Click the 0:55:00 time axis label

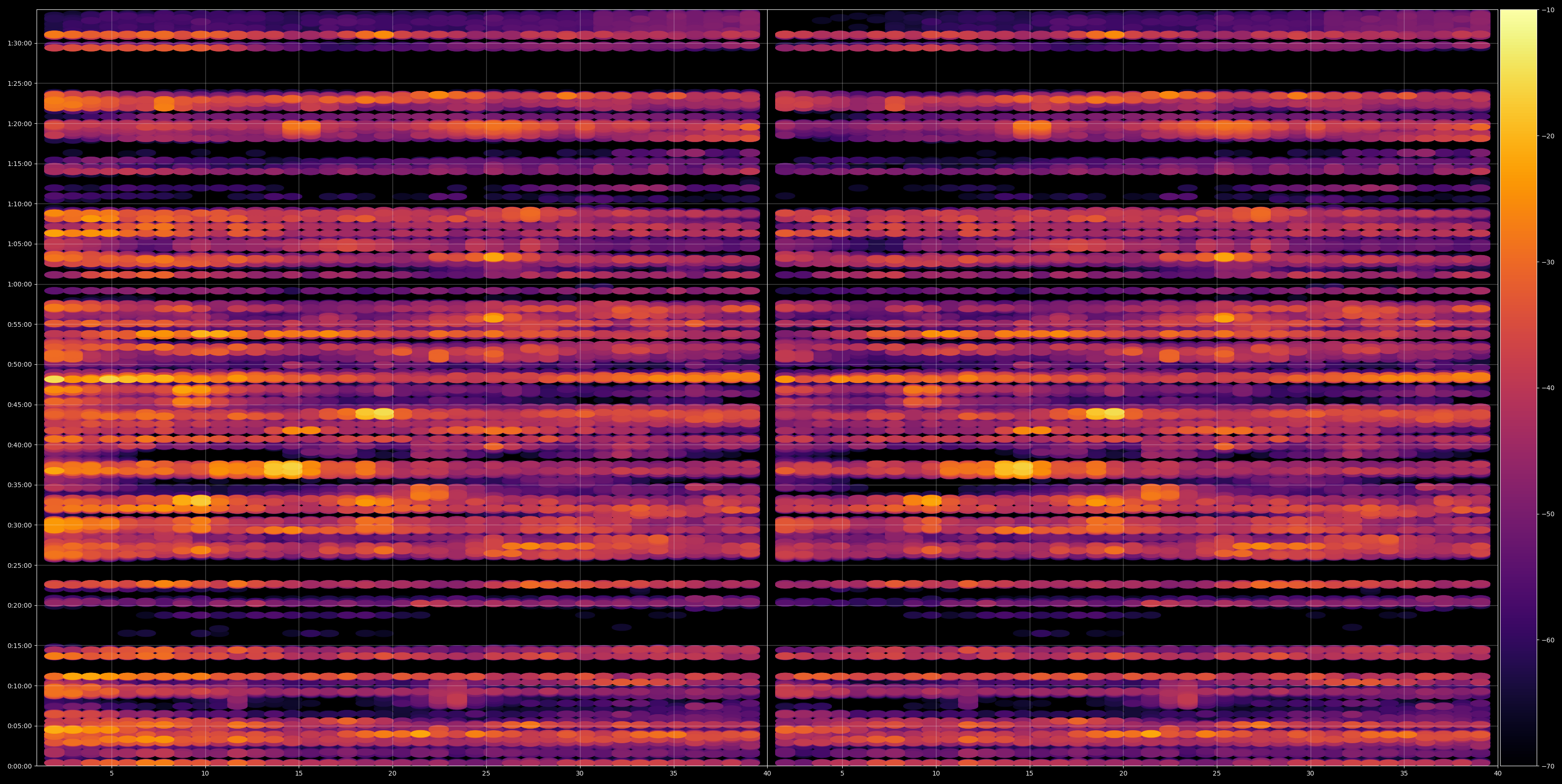(x=19, y=324)
